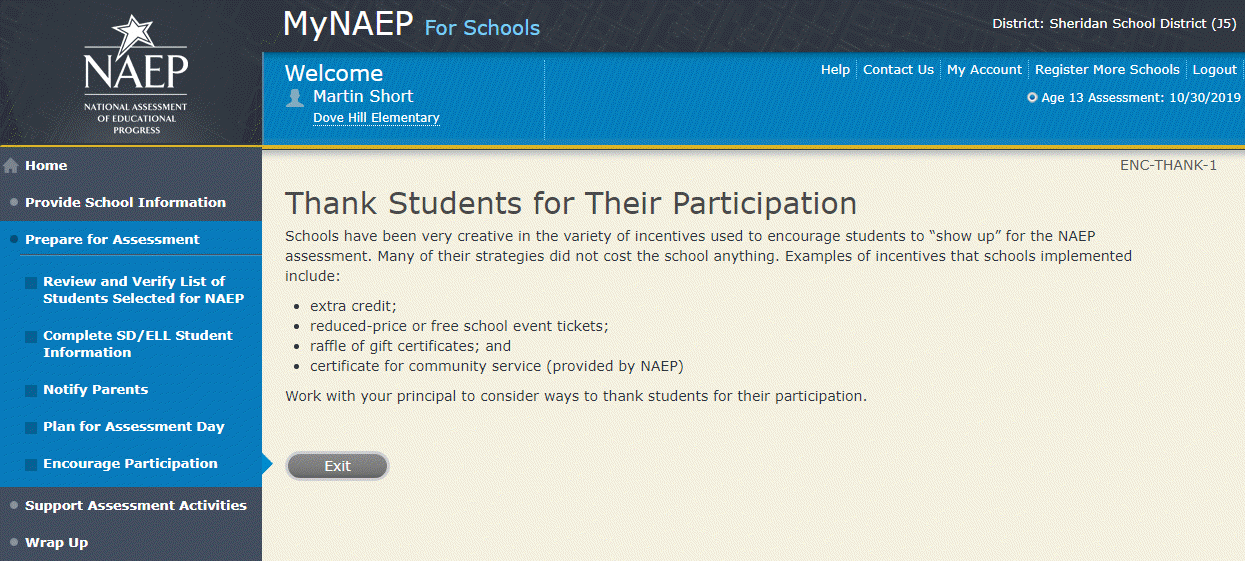
Task: Click the user profile silhouette icon
Action: 294,97
